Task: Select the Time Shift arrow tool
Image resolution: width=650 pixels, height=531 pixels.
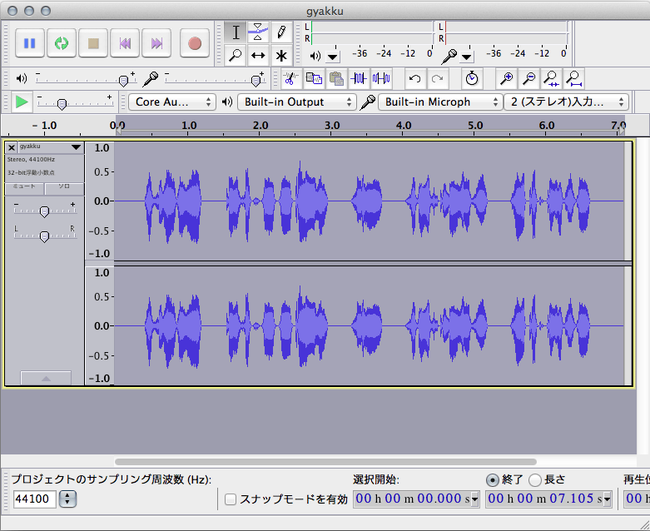Action: click(258, 55)
